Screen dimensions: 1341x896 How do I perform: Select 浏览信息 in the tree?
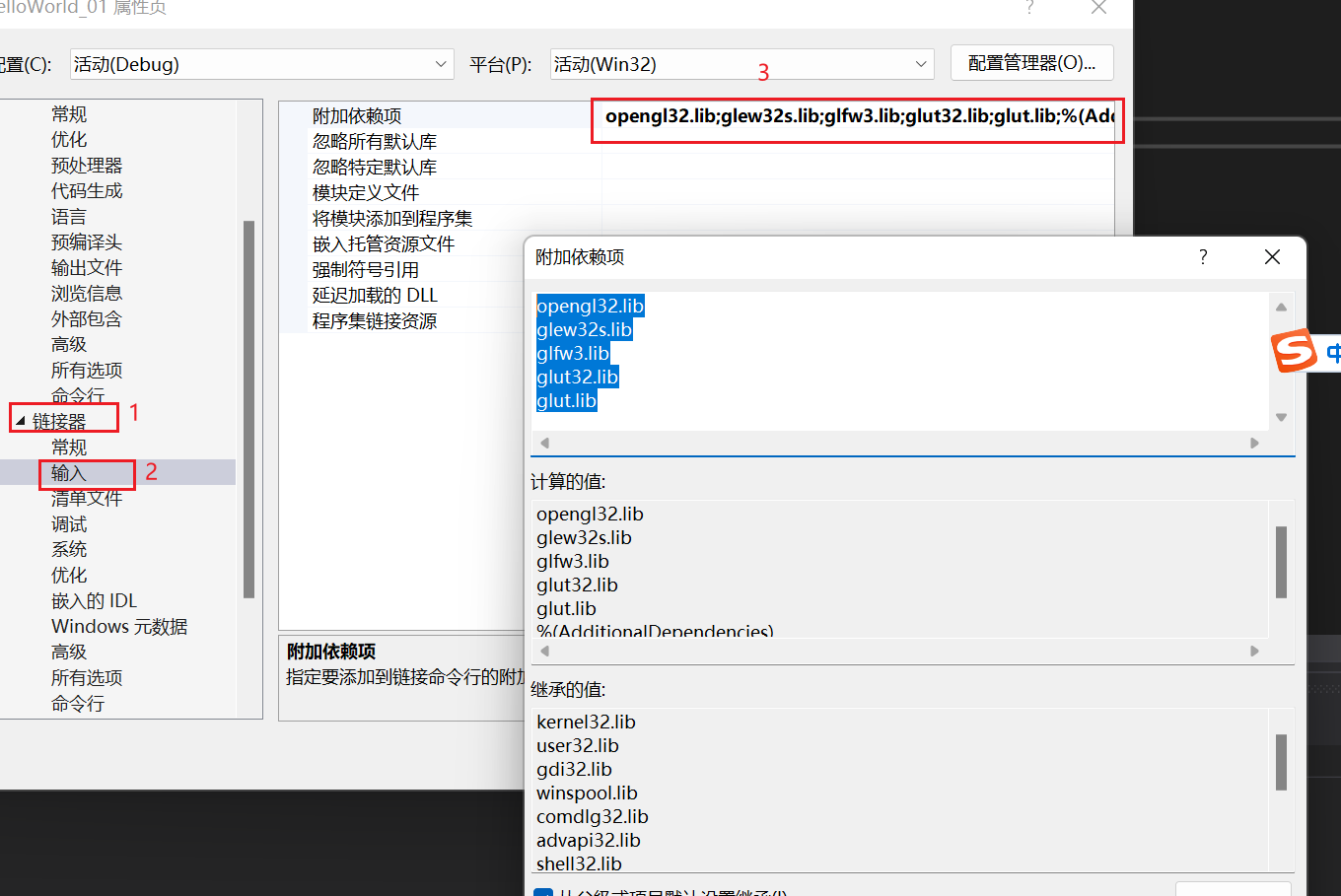pyautogui.click(x=87, y=293)
